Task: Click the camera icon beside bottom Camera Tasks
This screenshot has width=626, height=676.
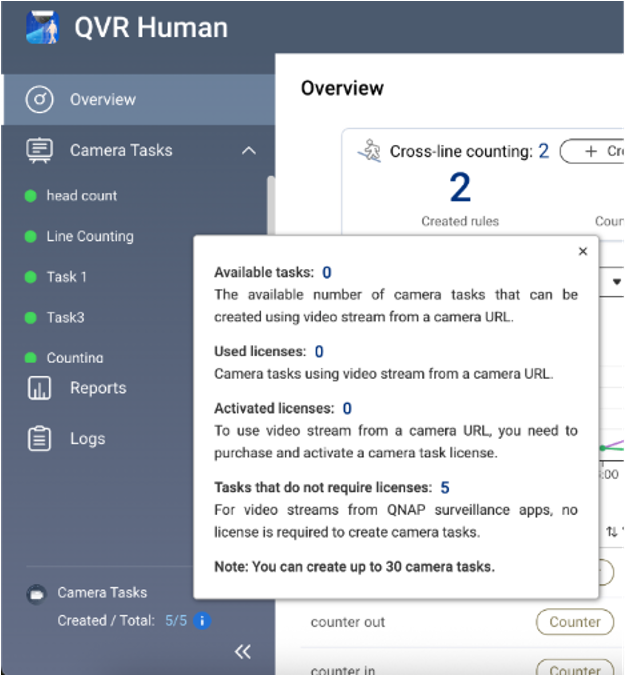Action: tap(35, 593)
